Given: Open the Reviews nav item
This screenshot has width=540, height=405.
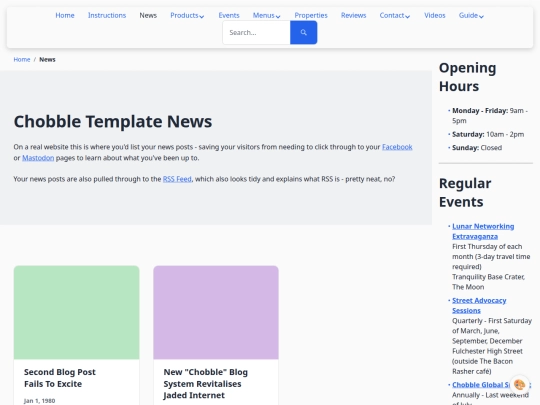Looking at the screenshot, I should 353,15.
